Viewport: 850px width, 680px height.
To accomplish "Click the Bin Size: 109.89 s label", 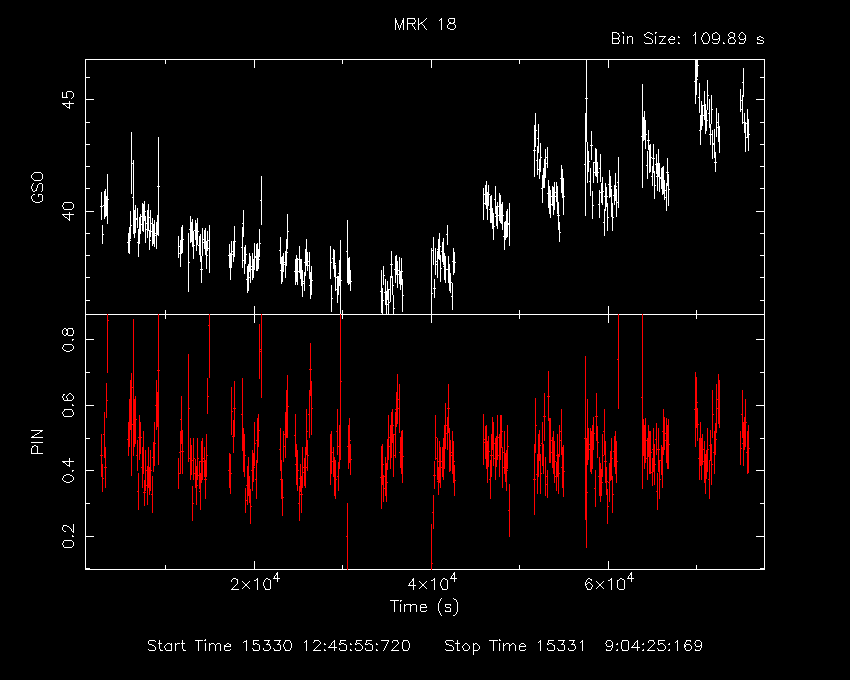I will click(687, 39).
